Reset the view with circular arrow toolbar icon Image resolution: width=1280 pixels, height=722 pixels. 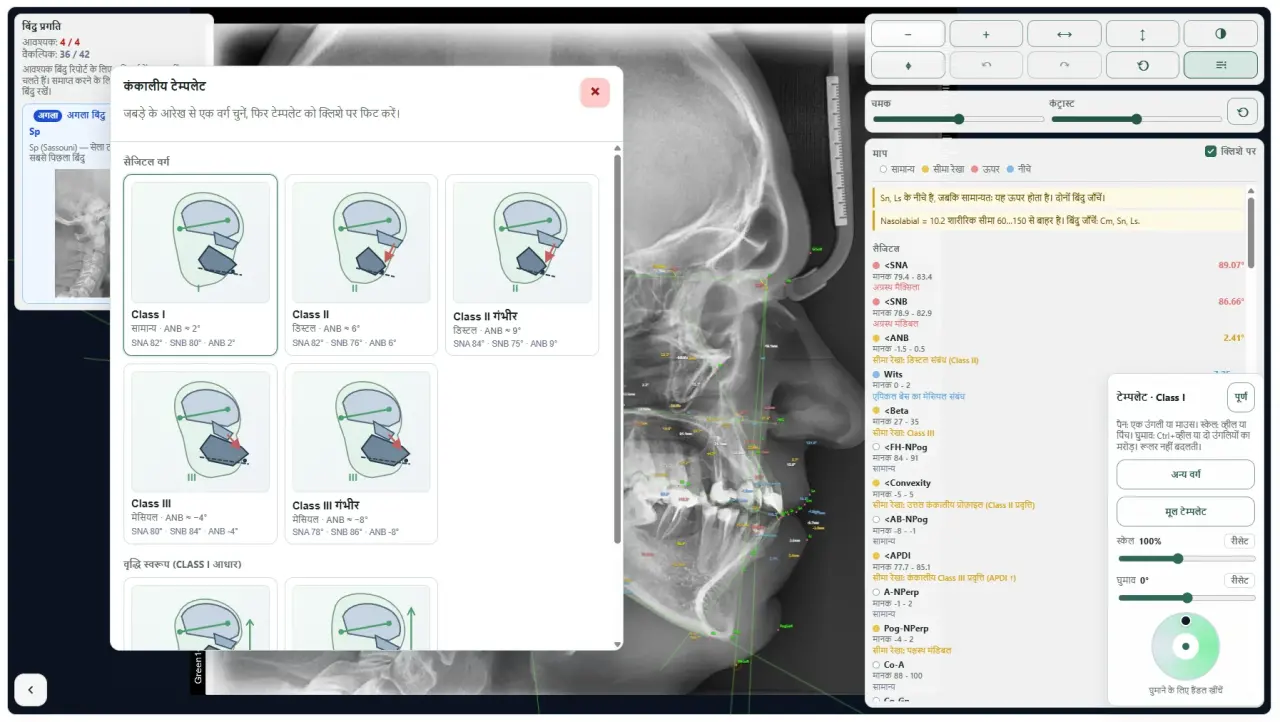point(1142,65)
